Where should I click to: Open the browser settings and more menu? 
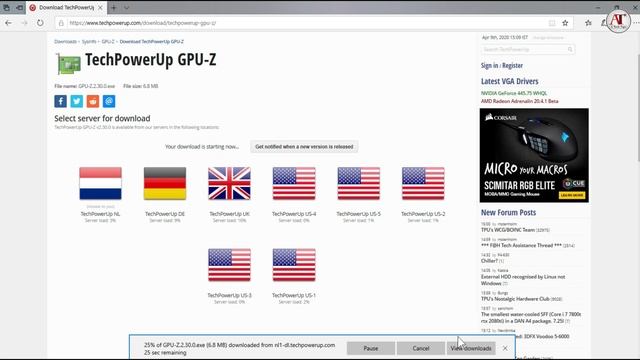[636, 23]
